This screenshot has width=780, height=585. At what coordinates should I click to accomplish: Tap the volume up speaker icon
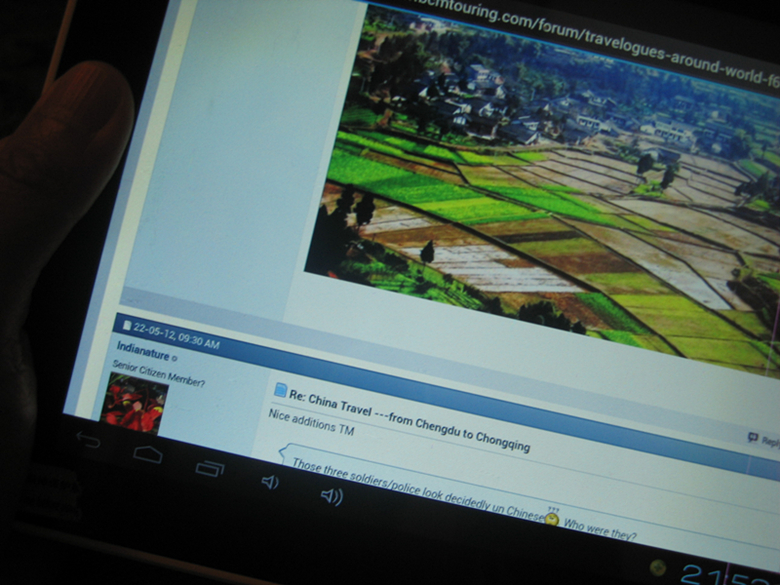click(x=332, y=496)
